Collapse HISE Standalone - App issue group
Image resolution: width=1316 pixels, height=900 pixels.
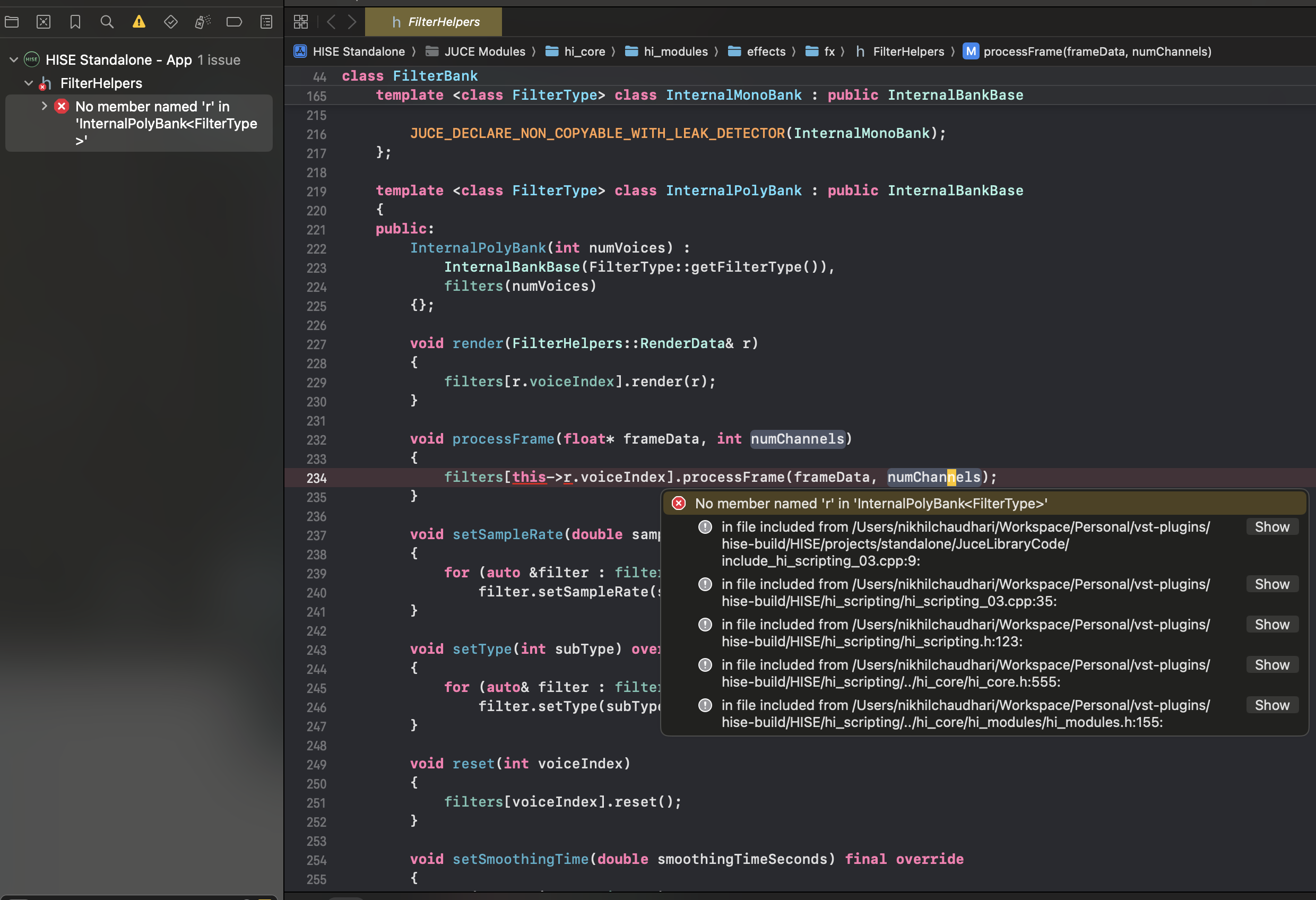tap(14, 59)
